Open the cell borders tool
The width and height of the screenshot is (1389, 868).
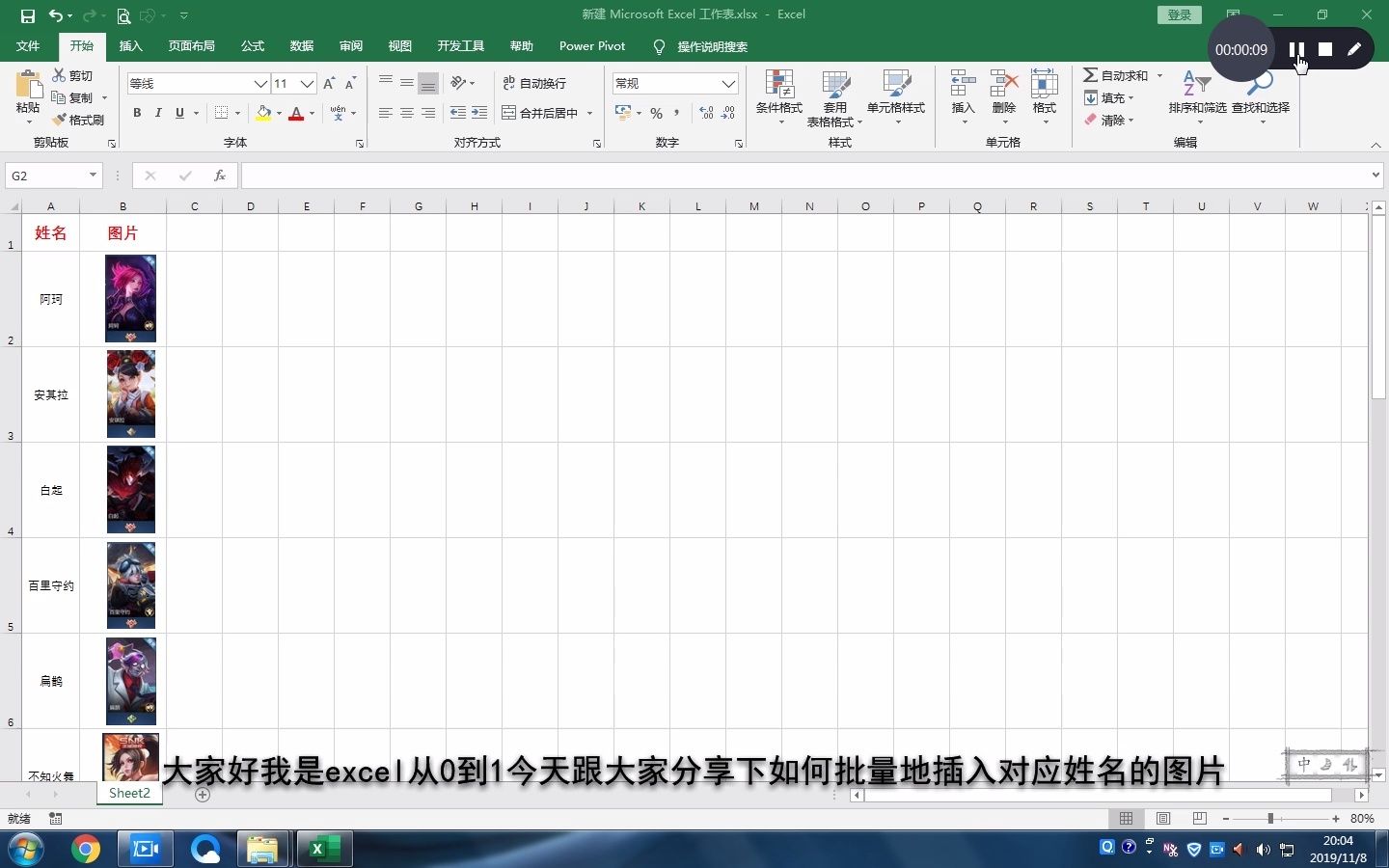pos(221,113)
